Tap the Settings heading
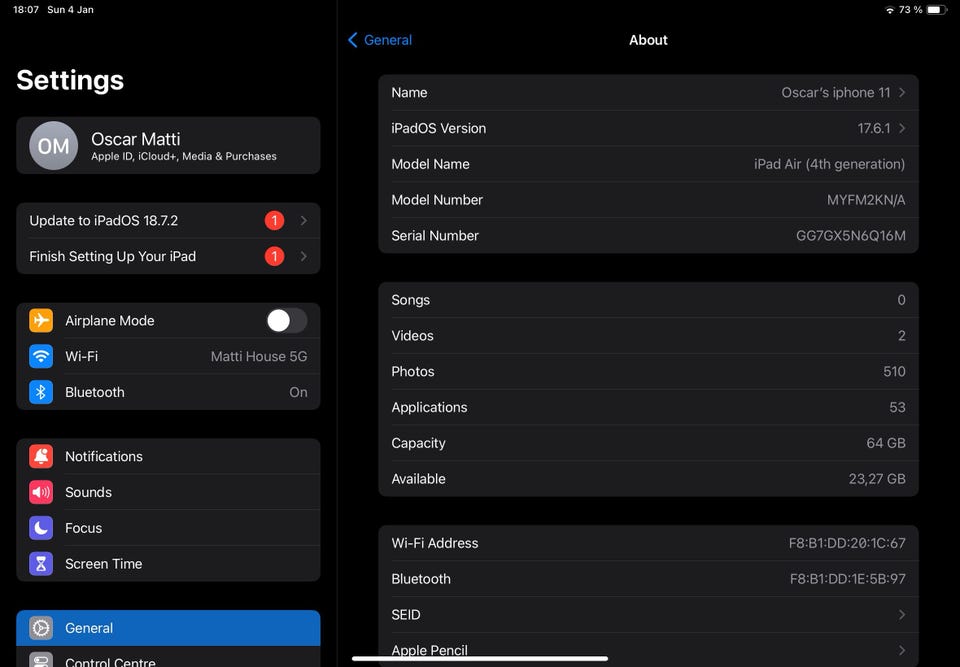 70,80
